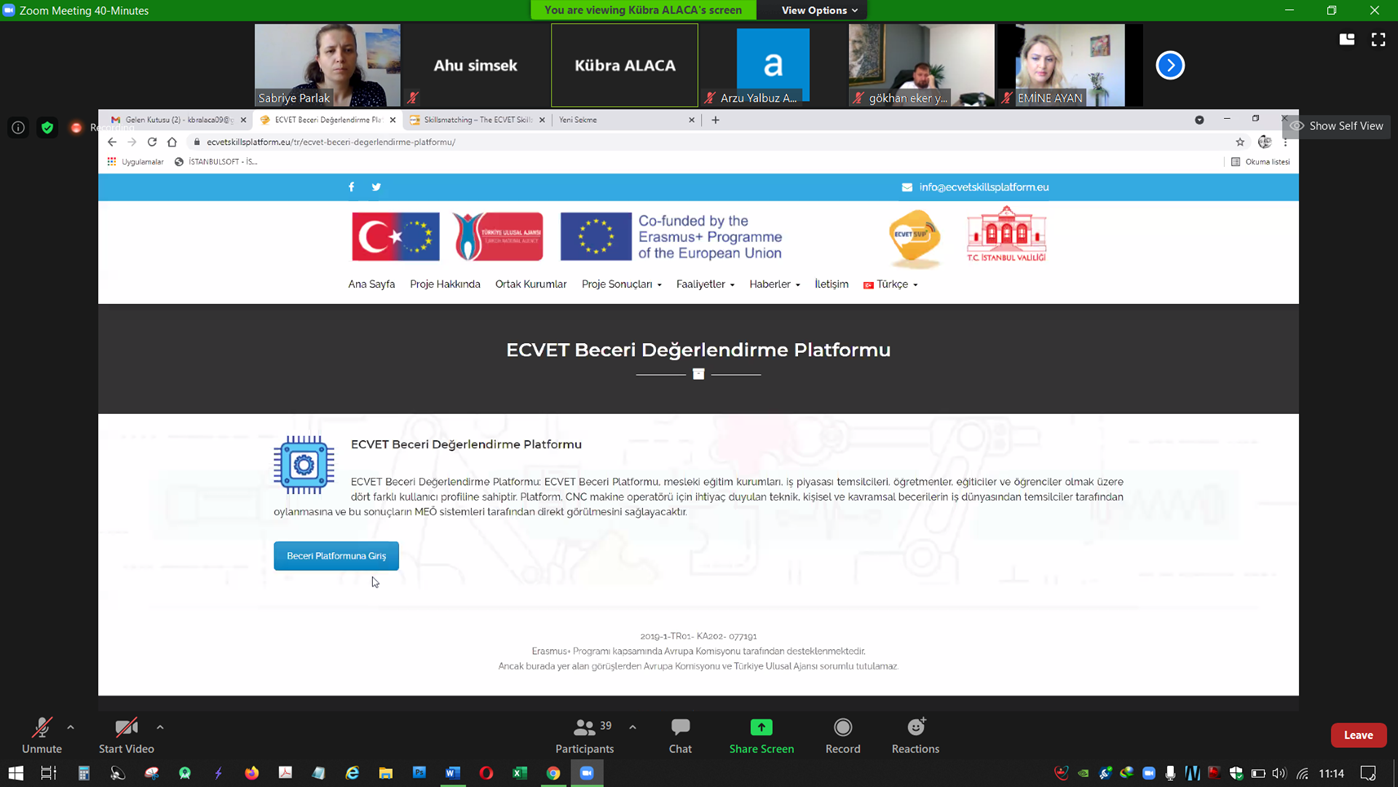Screen dimensions: 1398x787
Task: Expand video settings arrow beside Start Video
Action: [x=160, y=727]
